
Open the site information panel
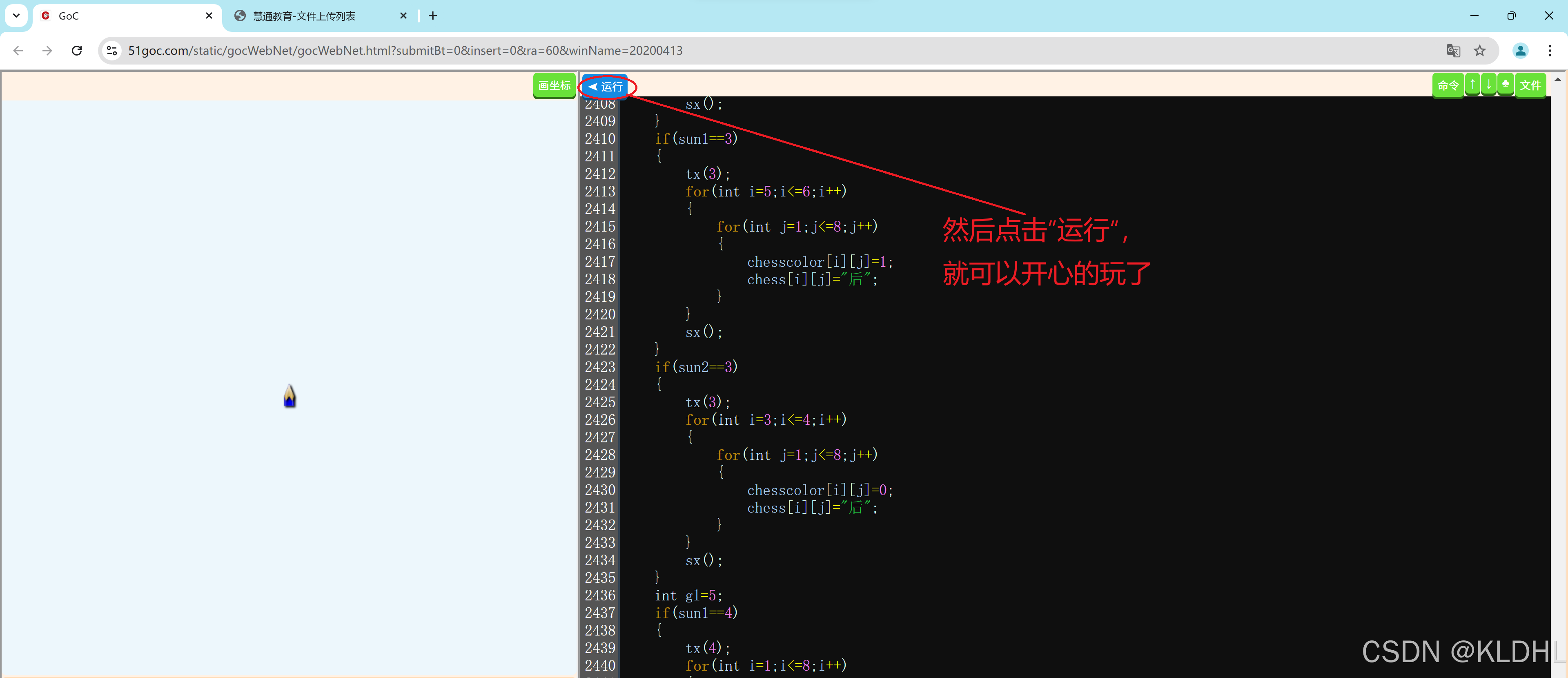tap(111, 51)
